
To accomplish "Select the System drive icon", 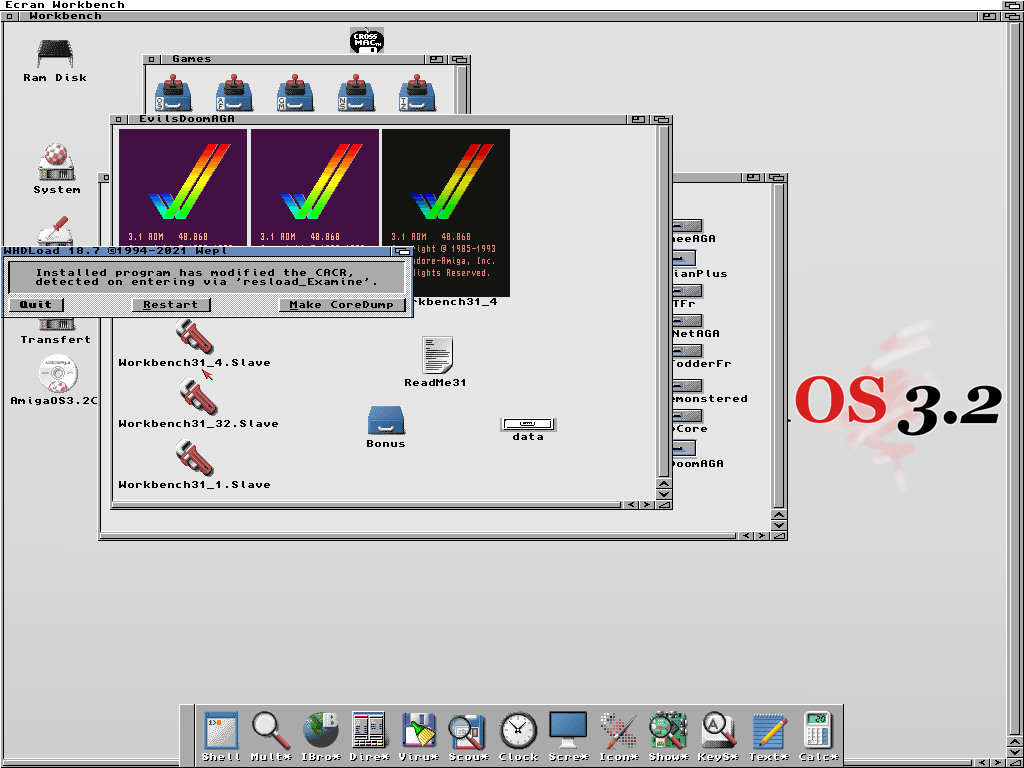I will click(x=57, y=163).
